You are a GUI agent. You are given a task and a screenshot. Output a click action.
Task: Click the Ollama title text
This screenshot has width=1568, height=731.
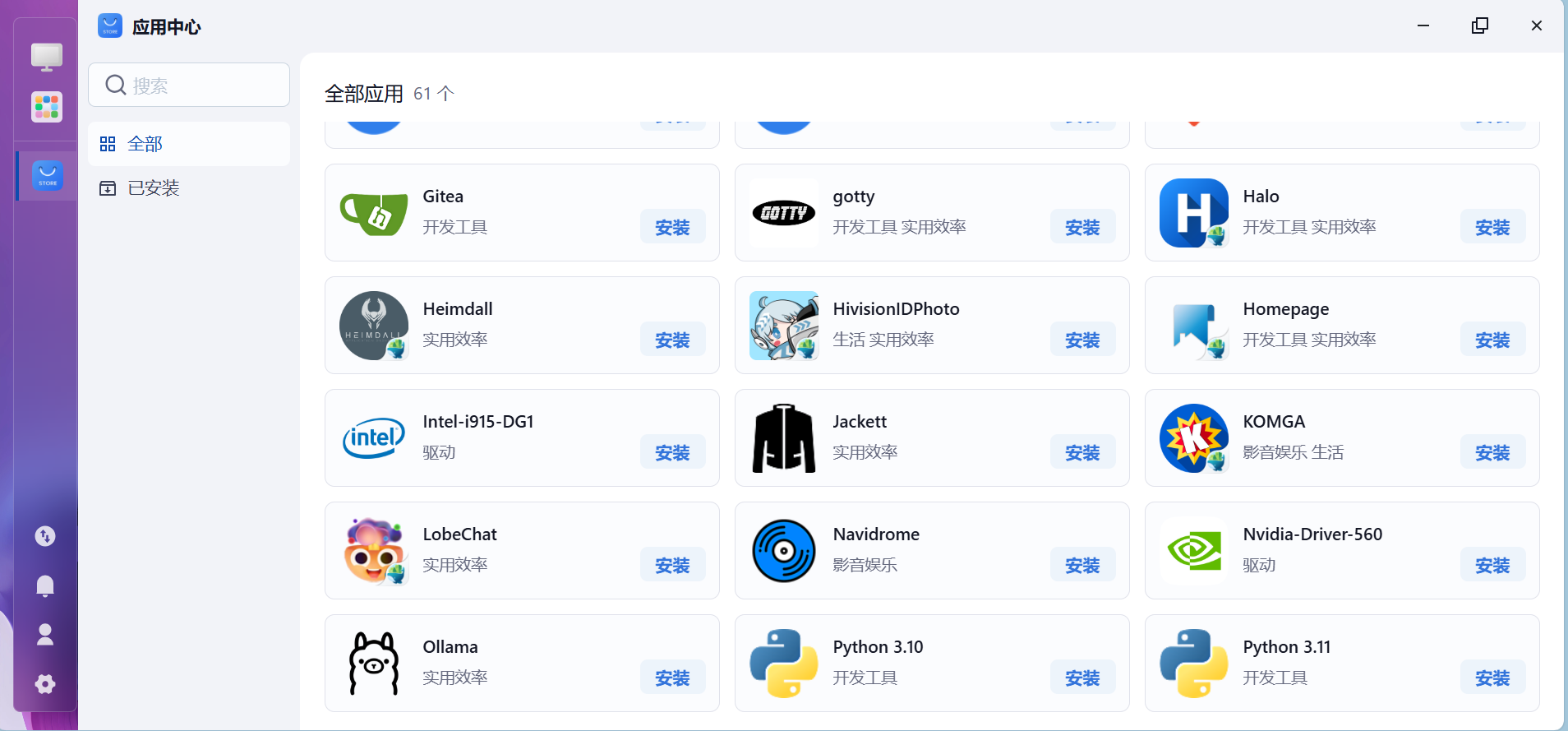[450, 647]
